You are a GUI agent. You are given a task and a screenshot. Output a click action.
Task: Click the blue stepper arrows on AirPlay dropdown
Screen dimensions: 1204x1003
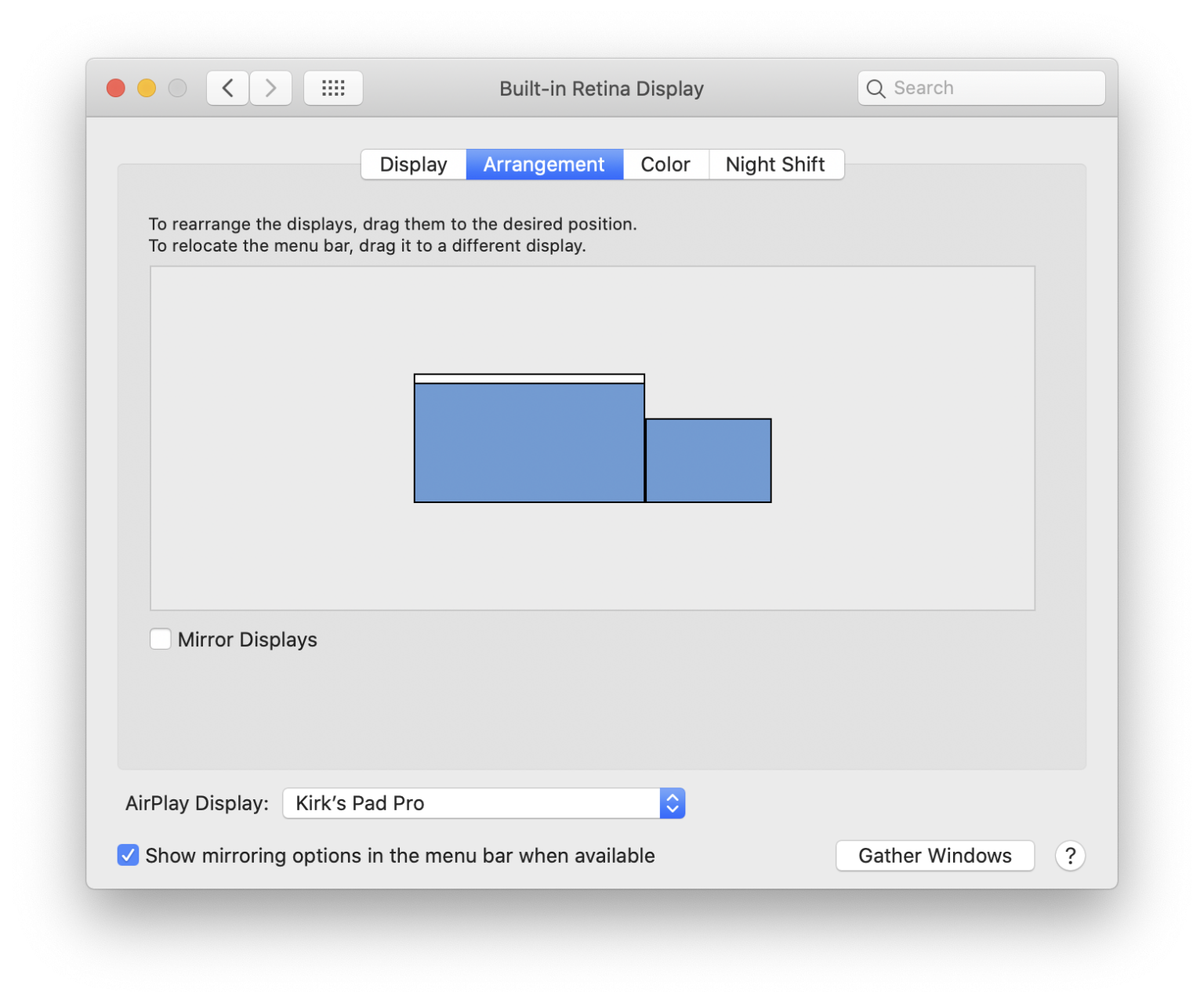click(x=671, y=803)
